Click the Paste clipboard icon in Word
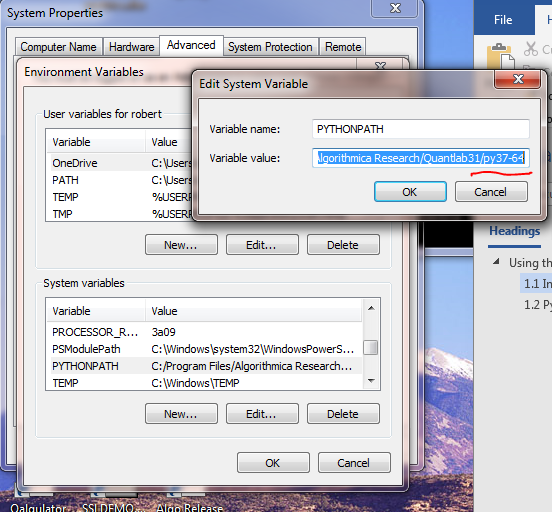This screenshot has width=552, height=512. pos(499,56)
